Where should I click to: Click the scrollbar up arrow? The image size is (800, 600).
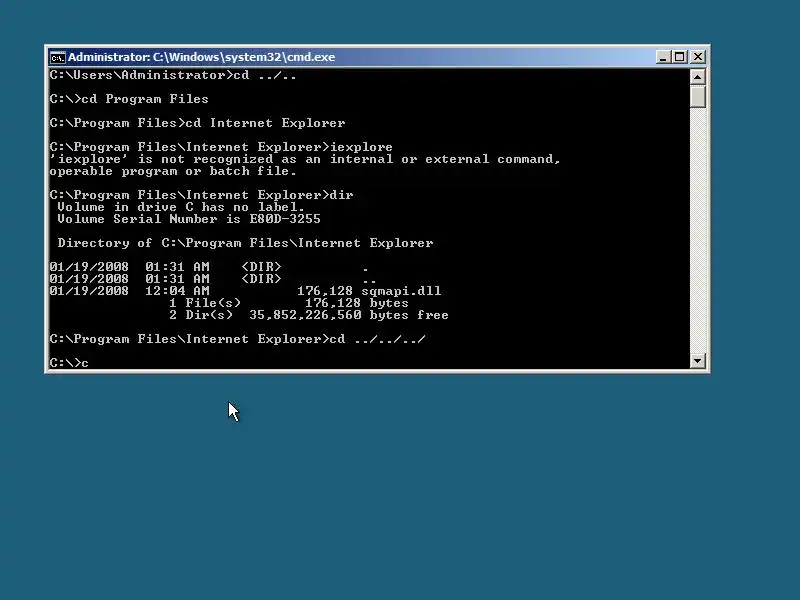697,77
